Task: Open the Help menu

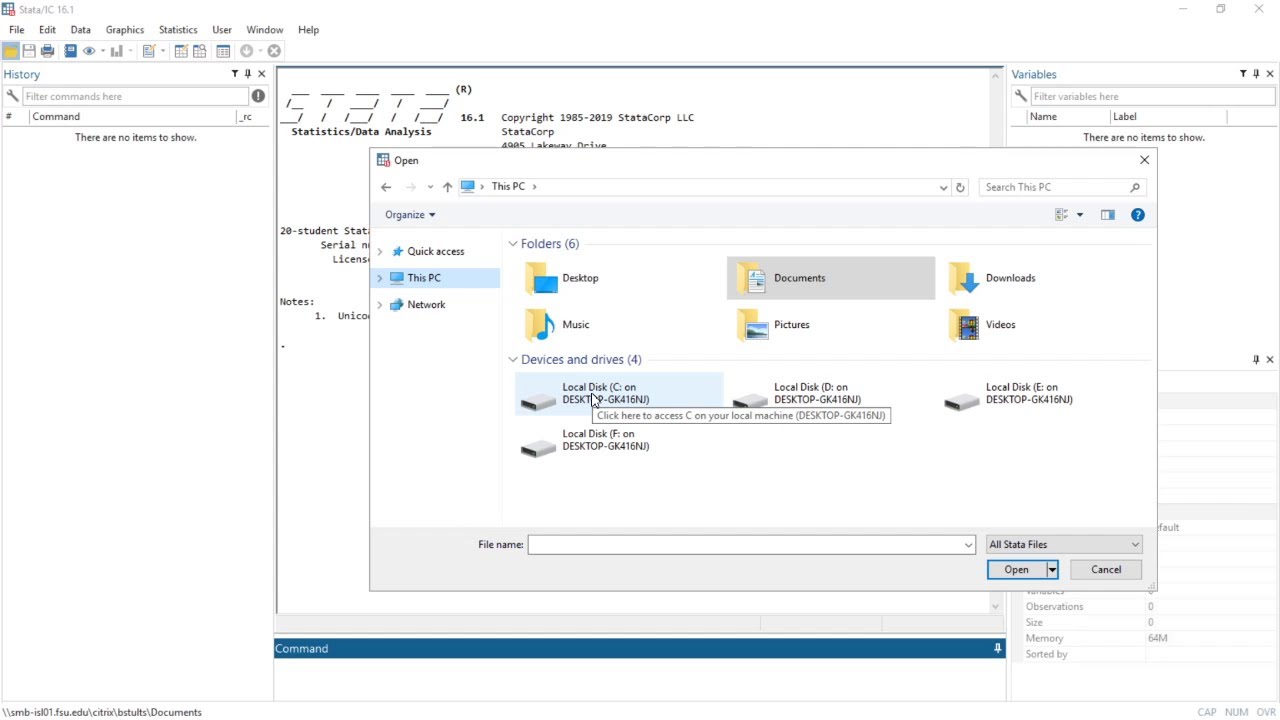Action: pyautogui.click(x=308, y=30)
